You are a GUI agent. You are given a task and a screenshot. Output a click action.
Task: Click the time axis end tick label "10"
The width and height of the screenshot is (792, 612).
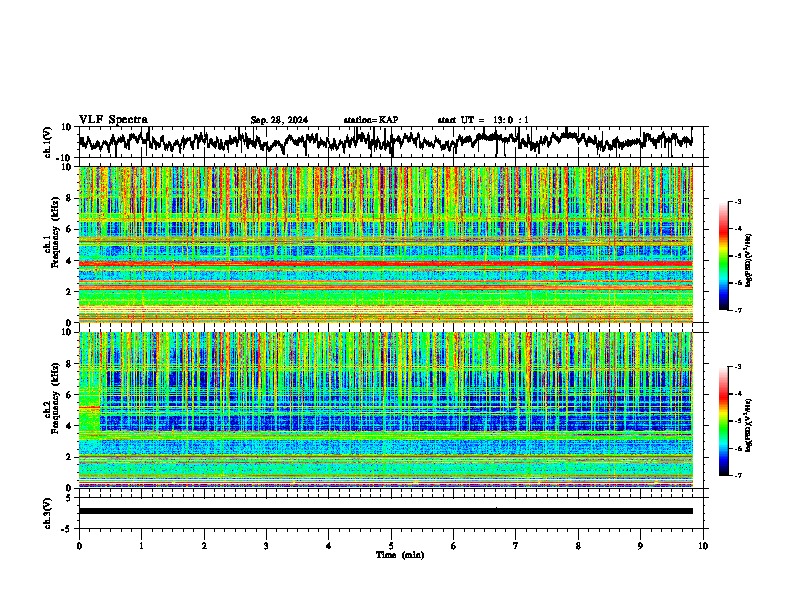point(703,546)
